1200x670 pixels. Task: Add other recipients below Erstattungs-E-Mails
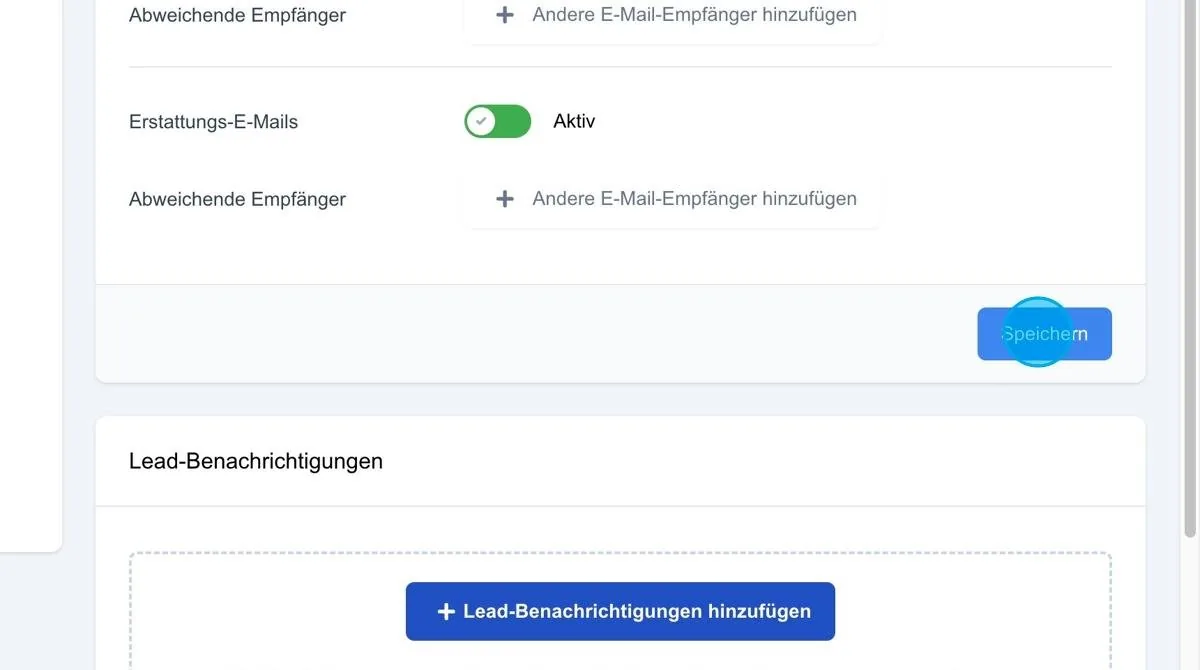(x=675, y=199)
